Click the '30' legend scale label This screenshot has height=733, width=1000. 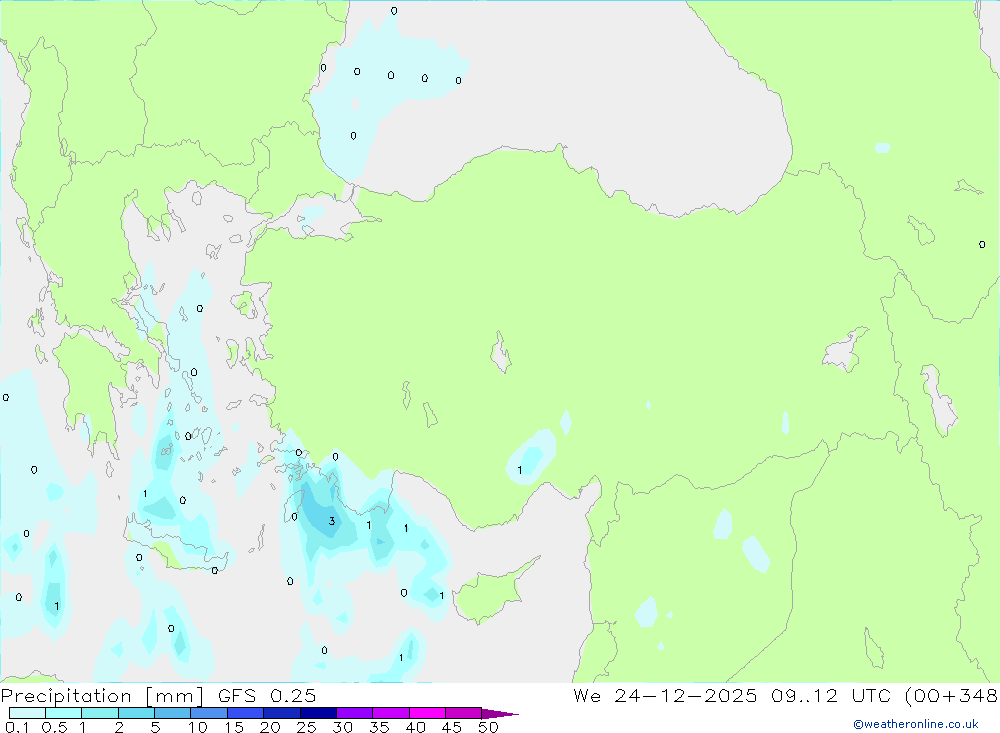click(343, 727)
